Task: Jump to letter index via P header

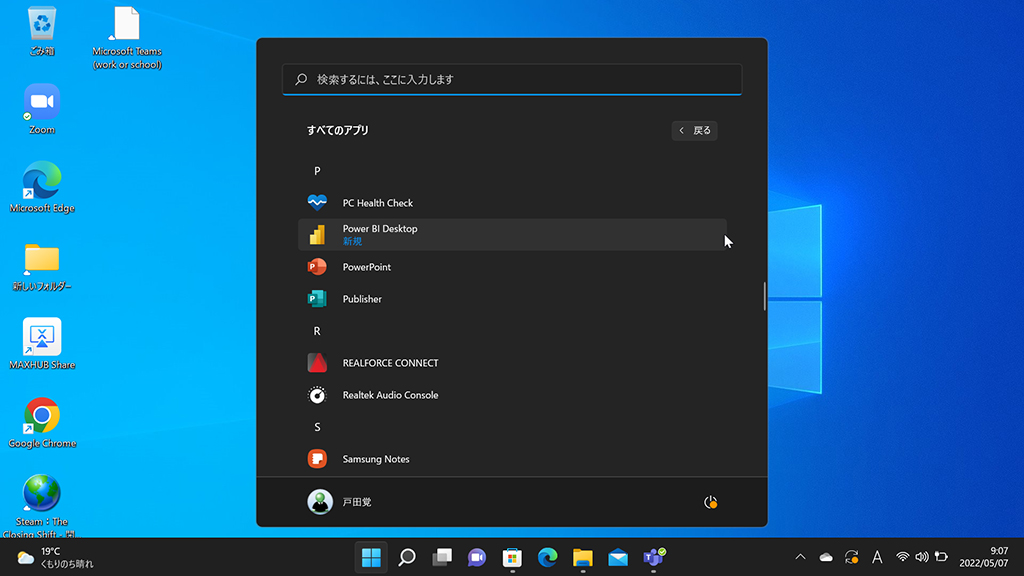Action: 317,170
